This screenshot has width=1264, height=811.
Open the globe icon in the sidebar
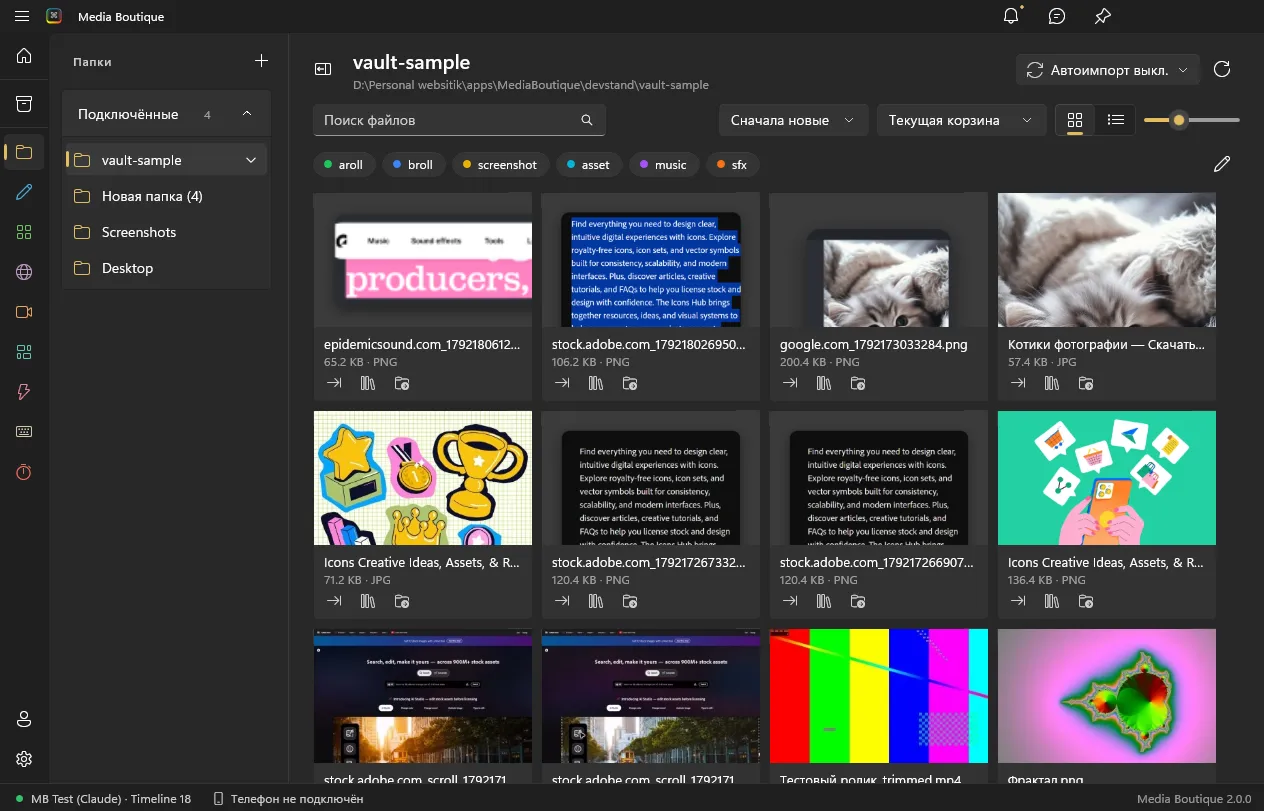[x=24, y=272]
